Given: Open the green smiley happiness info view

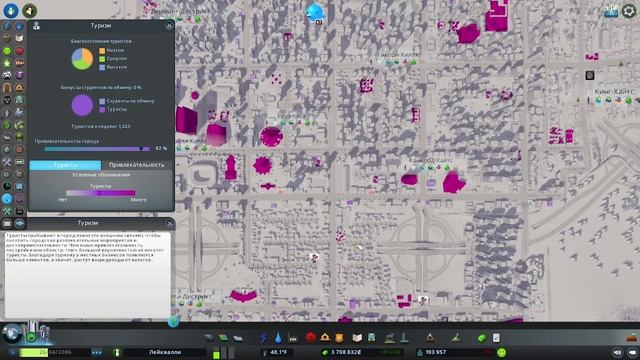Looking at the screenshot, I should coord(7,51).
